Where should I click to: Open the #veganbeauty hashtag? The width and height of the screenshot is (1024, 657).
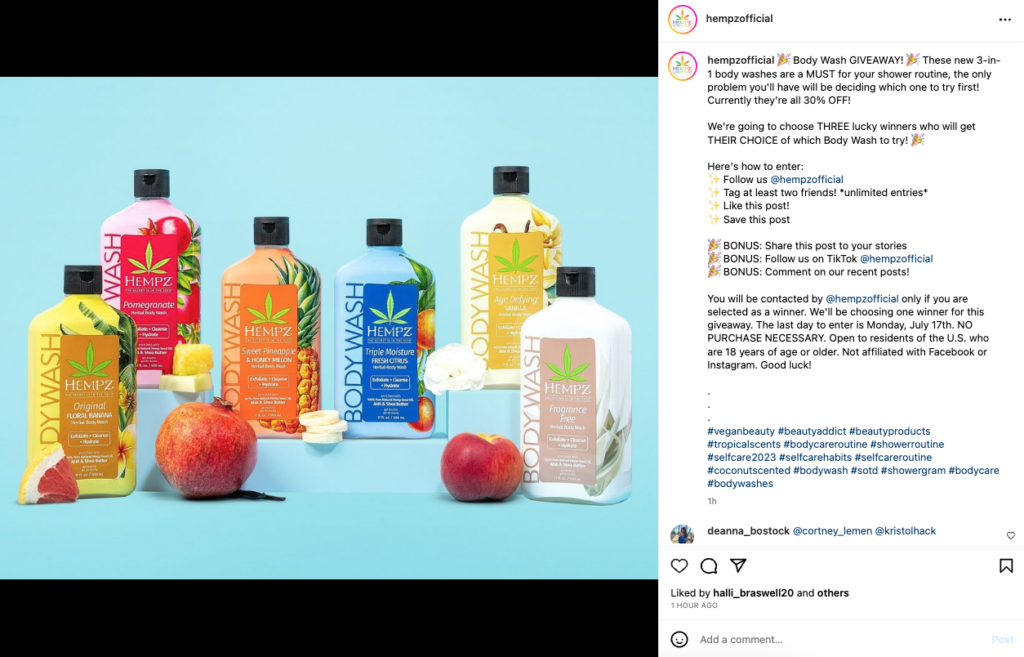tap(741, 431)
